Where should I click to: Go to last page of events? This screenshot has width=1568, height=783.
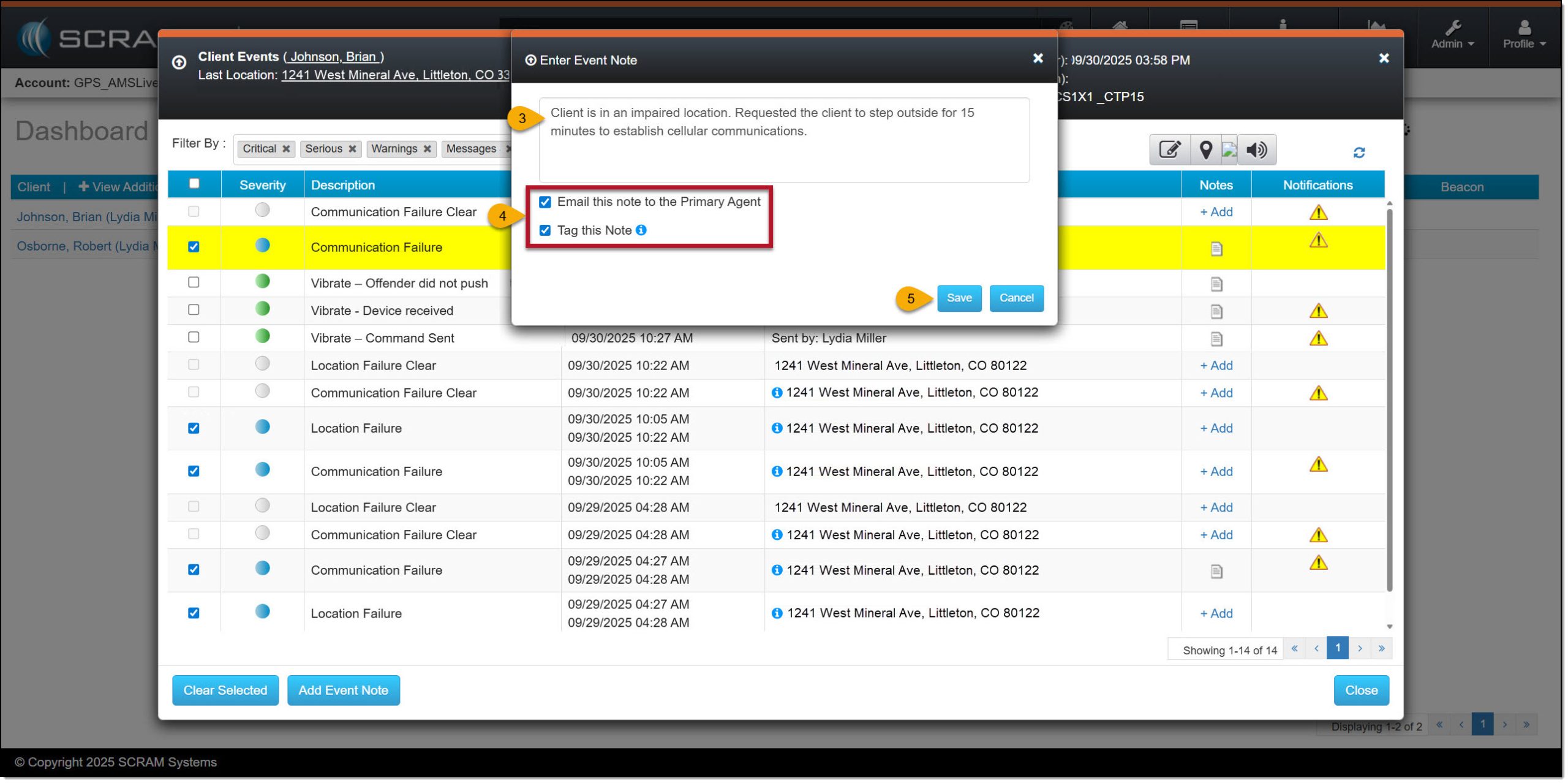(x=1381, y=648)
